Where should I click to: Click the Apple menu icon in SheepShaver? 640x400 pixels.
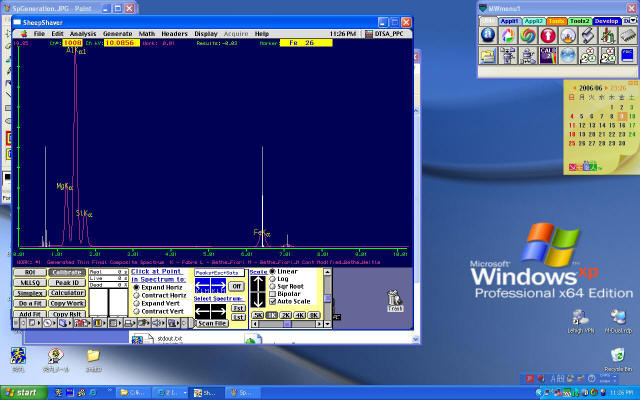coord(24,33)
